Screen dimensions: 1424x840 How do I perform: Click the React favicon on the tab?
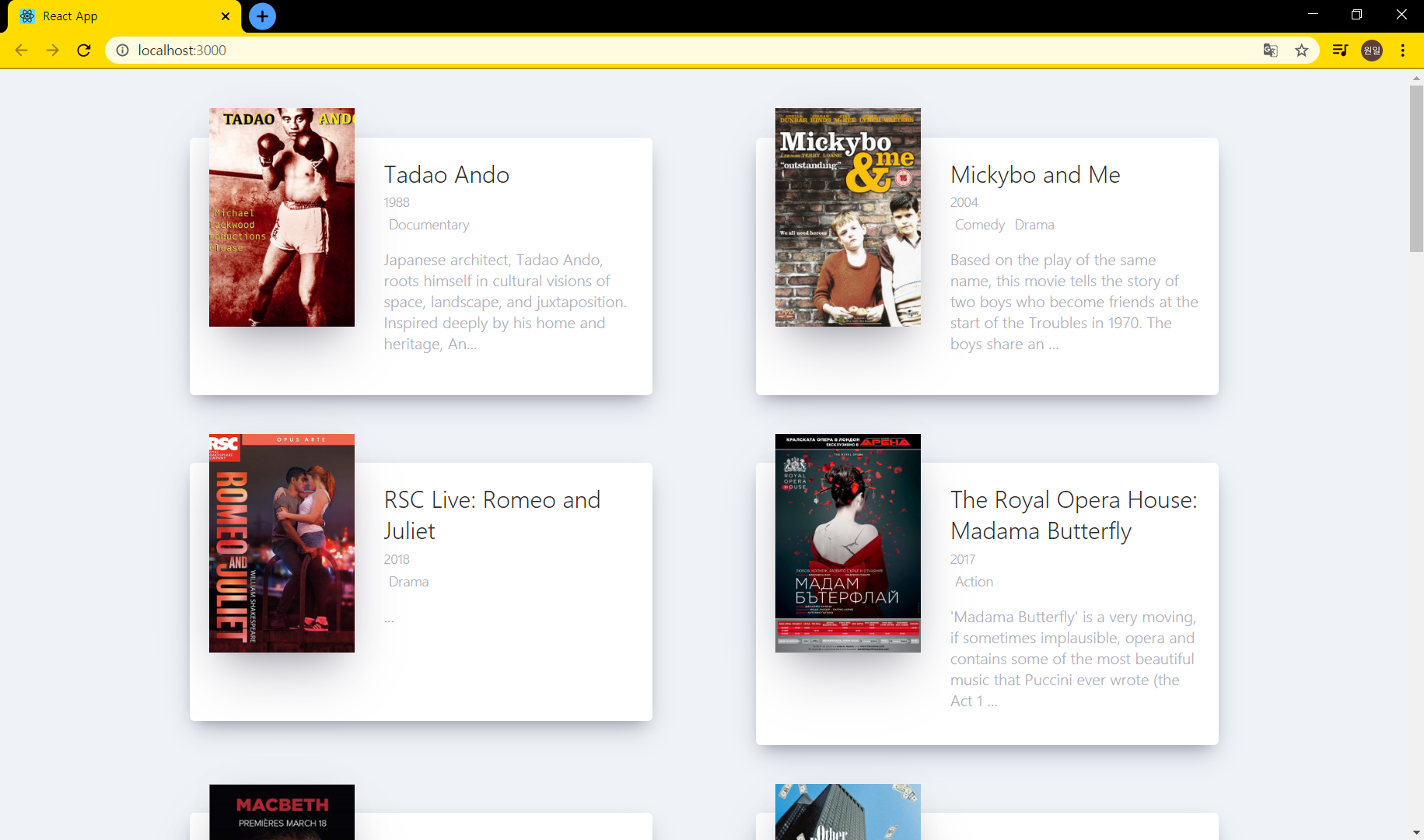(27, 16)
